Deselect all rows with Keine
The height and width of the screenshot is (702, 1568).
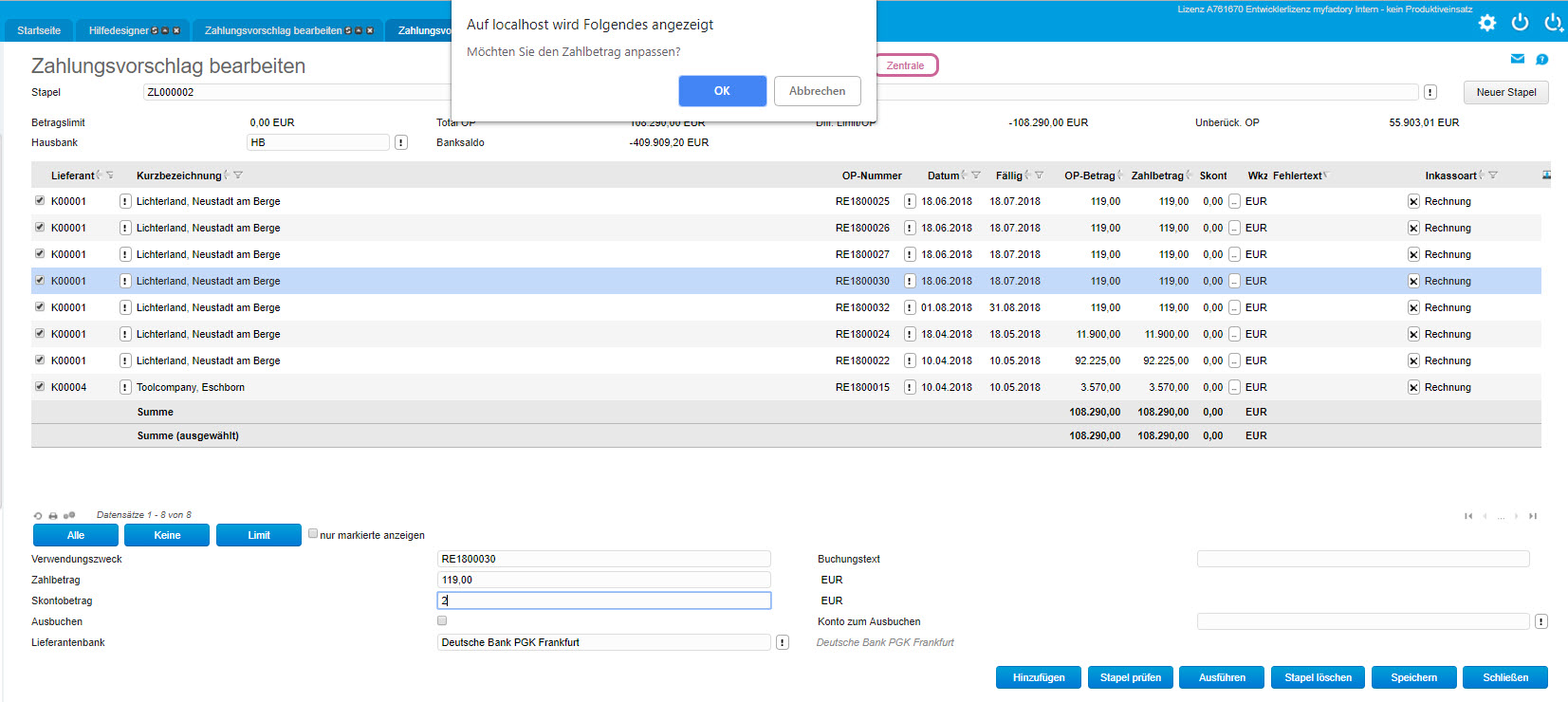[x=167, y=535]
